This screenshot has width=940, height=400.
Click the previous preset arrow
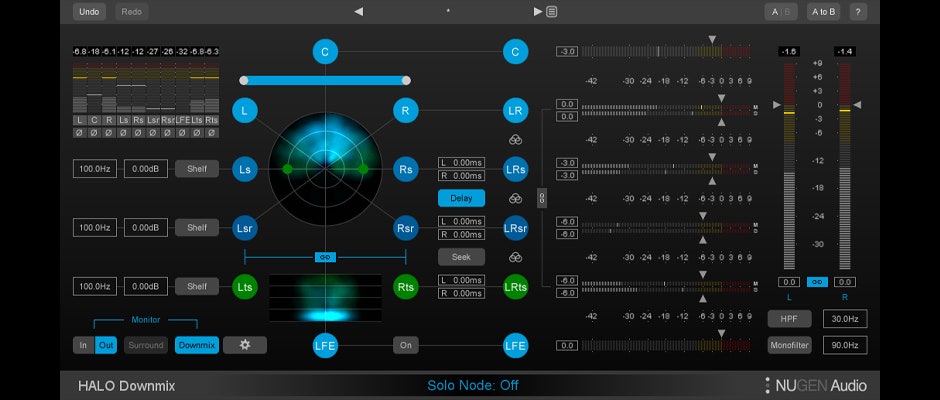pos(359,12)
